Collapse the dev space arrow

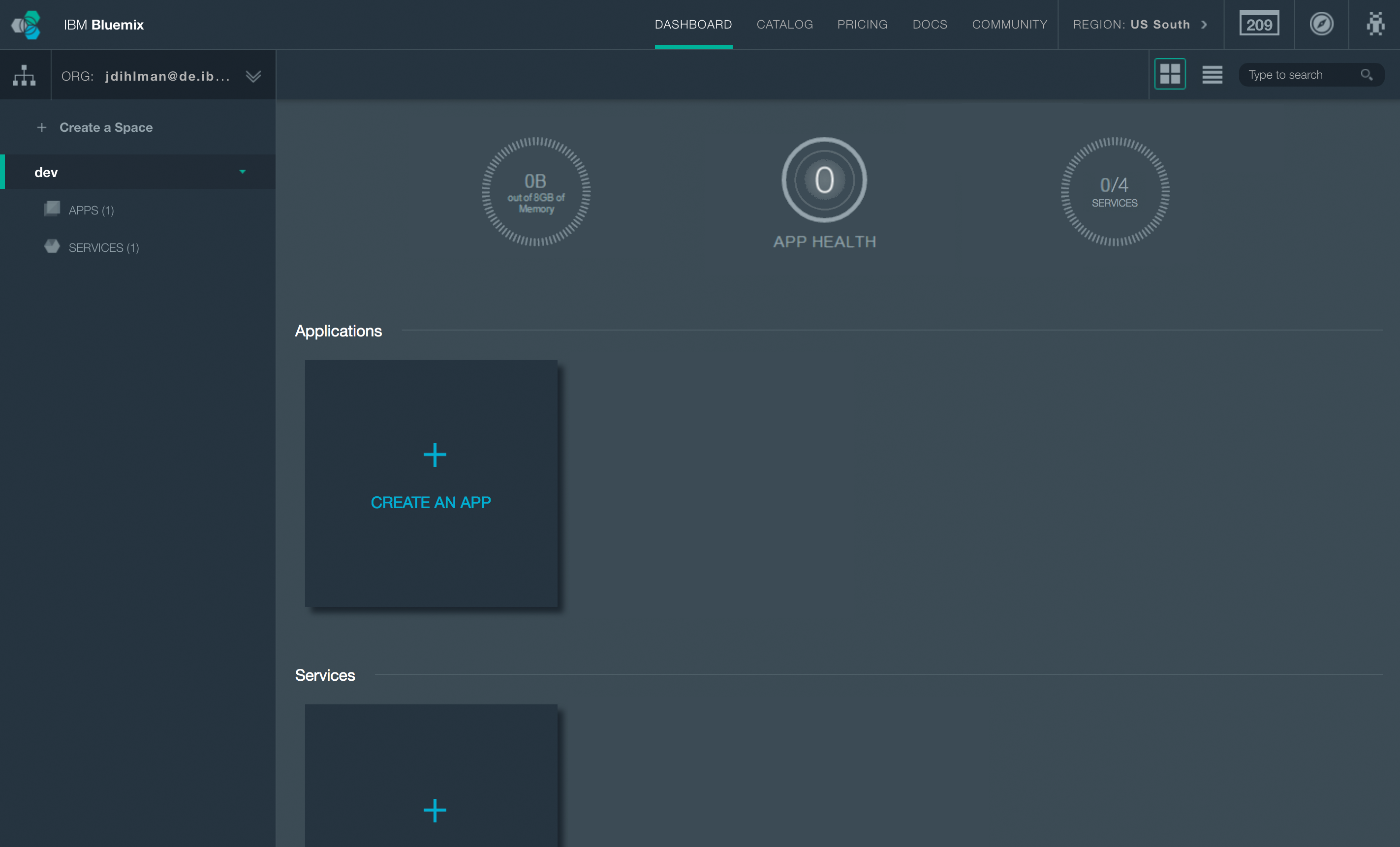coord(243,172)
